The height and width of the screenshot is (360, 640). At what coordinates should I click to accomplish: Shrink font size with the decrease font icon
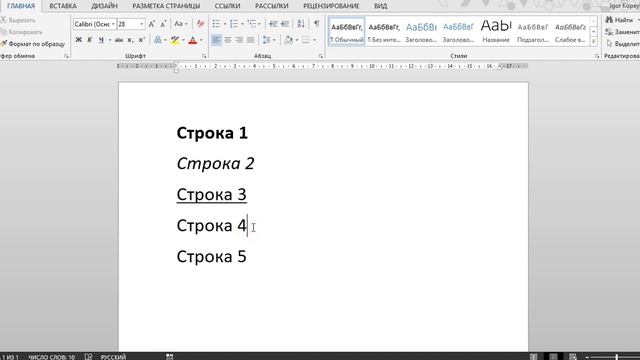pyautogui.click(x=163, y=24)
